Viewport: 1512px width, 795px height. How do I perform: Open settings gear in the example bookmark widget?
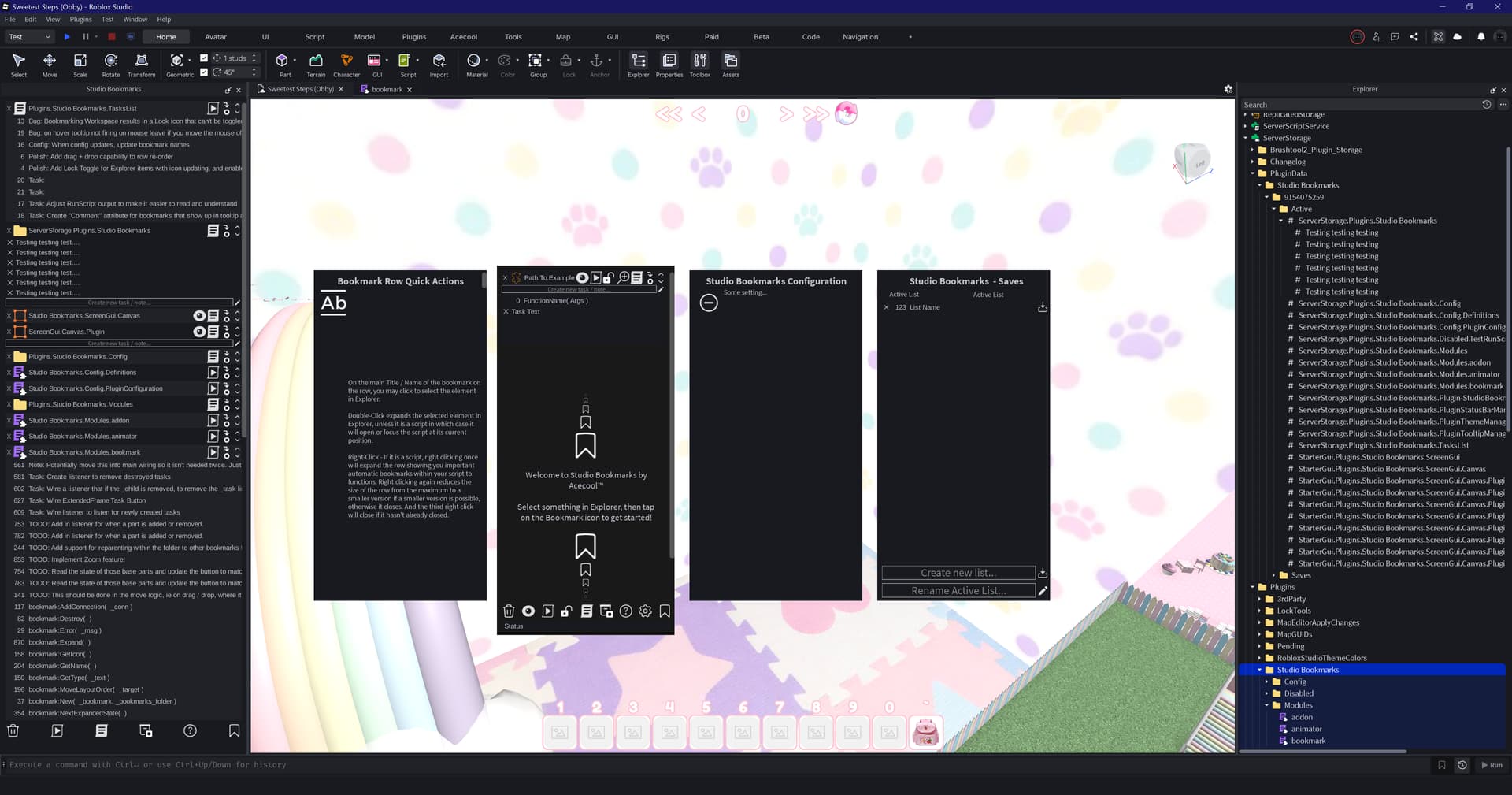tap(645, 611)
